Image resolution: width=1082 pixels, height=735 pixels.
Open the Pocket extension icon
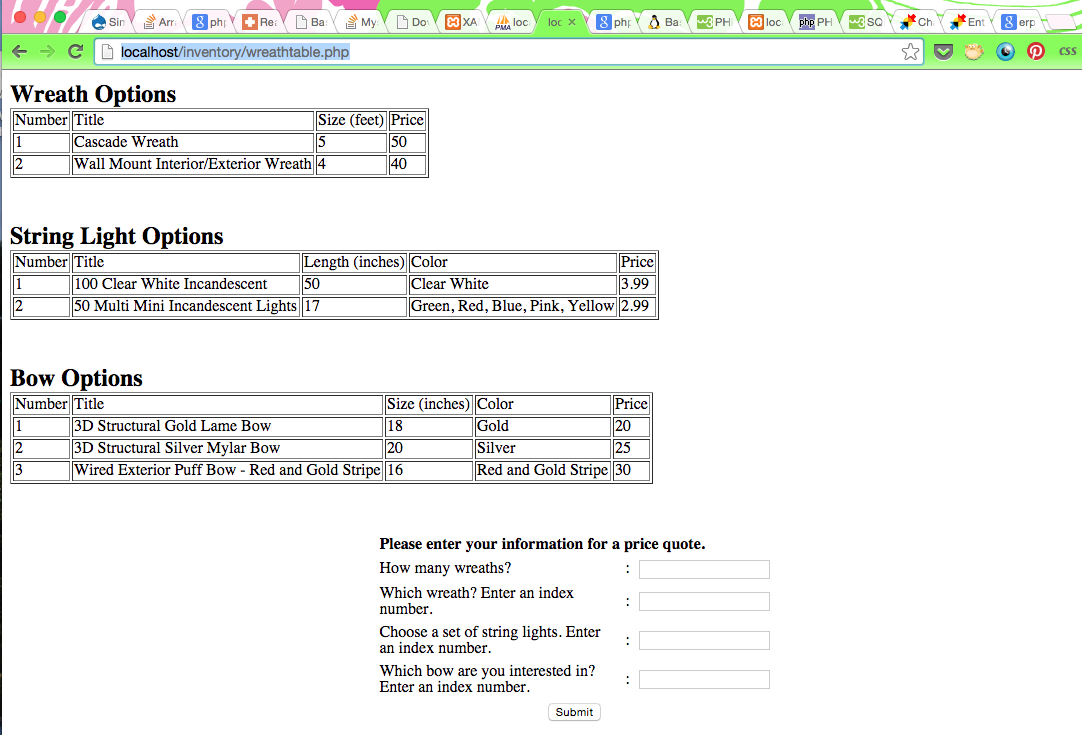point(943,52)
